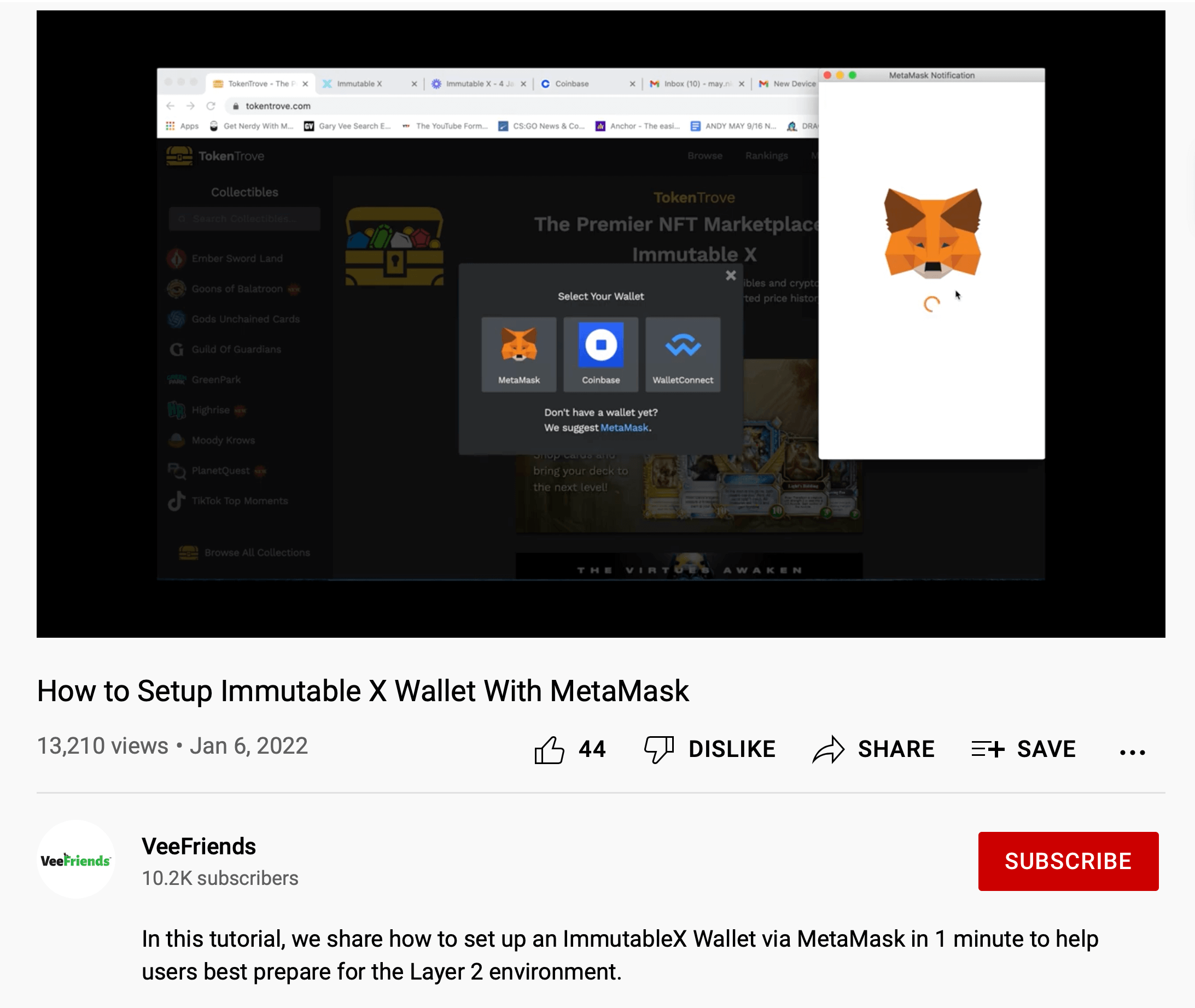
Task: Open the Anchor - The easi... bookmark
Action: tap(638, 126)
